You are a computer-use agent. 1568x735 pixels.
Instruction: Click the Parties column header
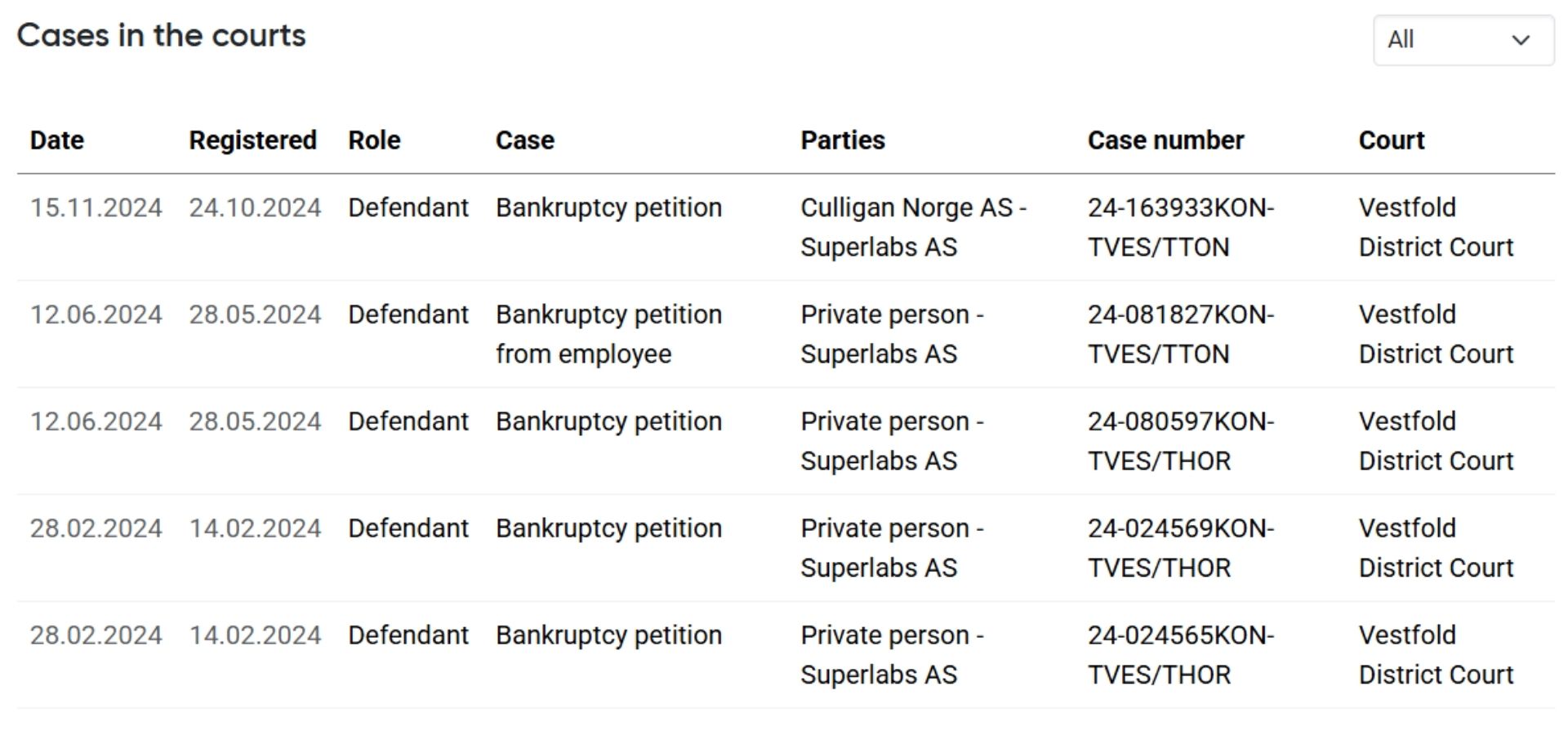click(x=842, y=140)
